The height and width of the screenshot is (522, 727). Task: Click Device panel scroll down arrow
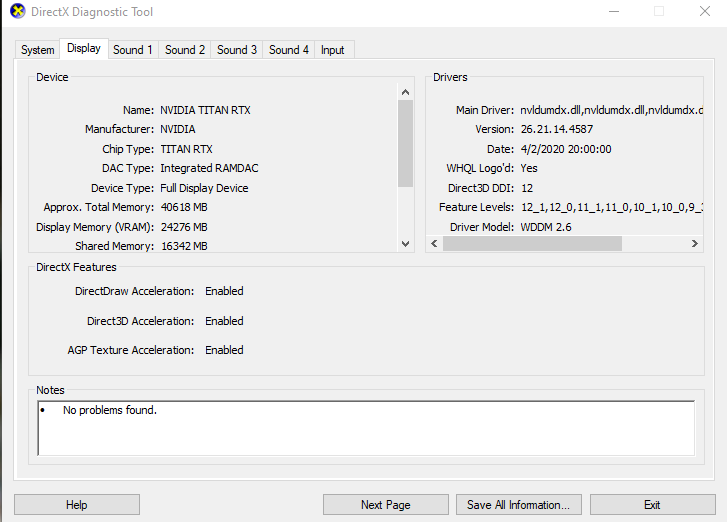point(405,244)
